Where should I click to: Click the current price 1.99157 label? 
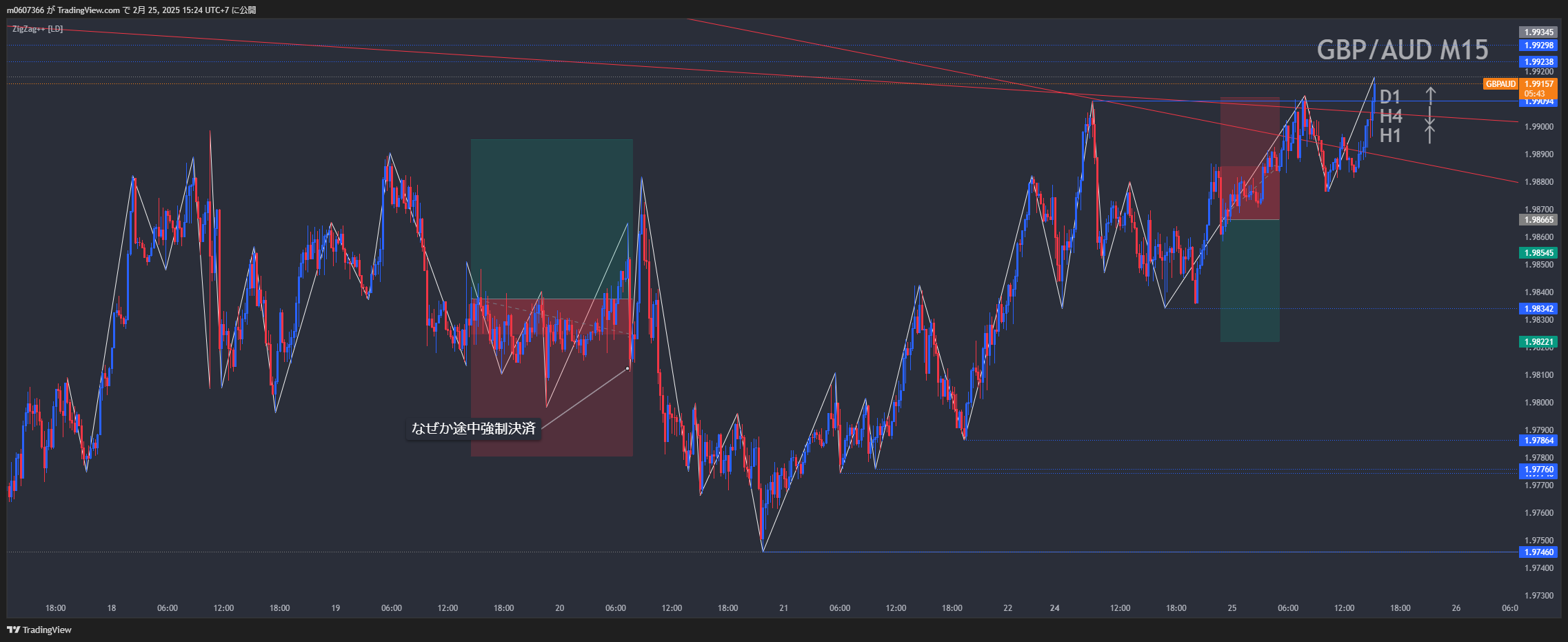click(1538, 84)
